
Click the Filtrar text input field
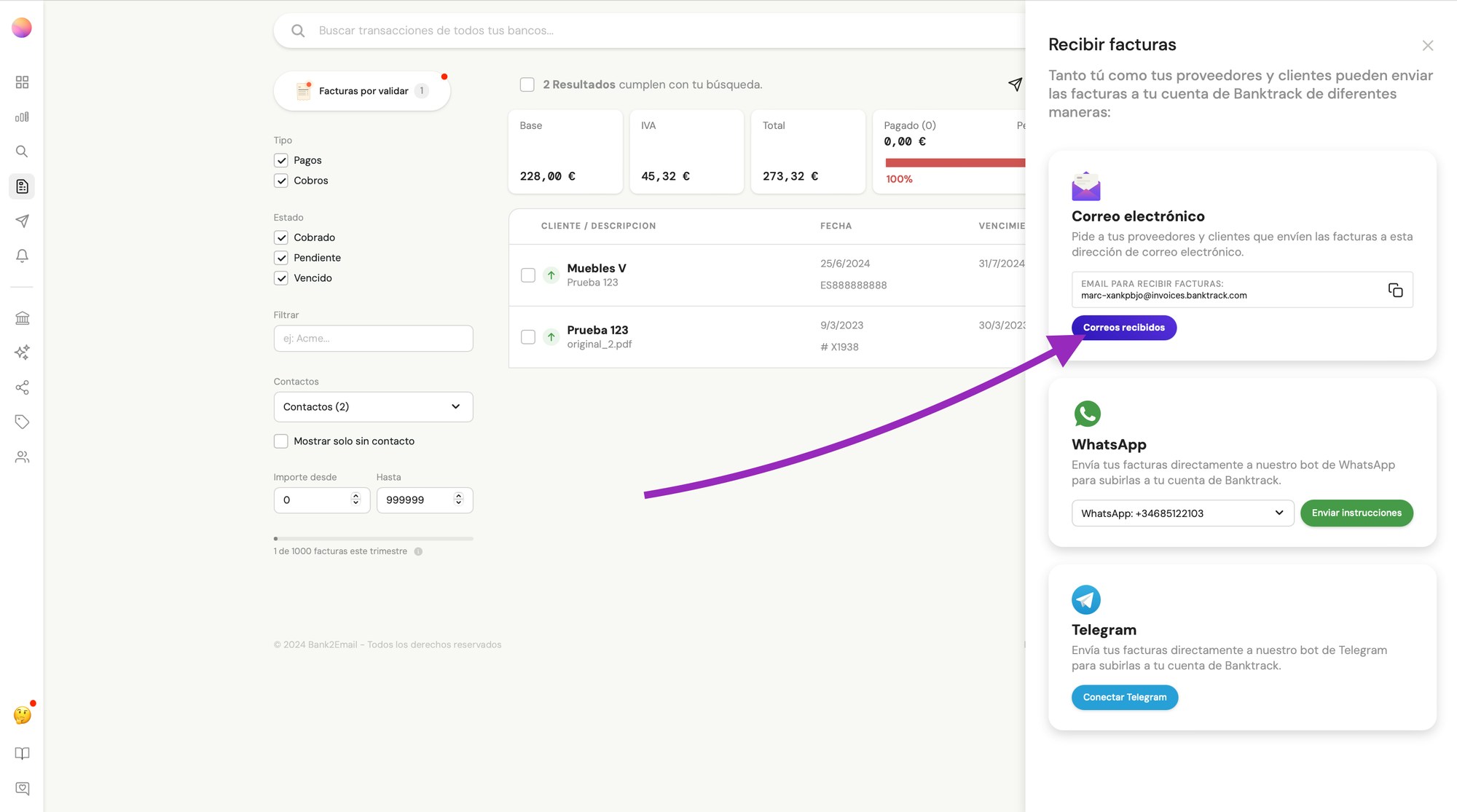tap(373, 339)
